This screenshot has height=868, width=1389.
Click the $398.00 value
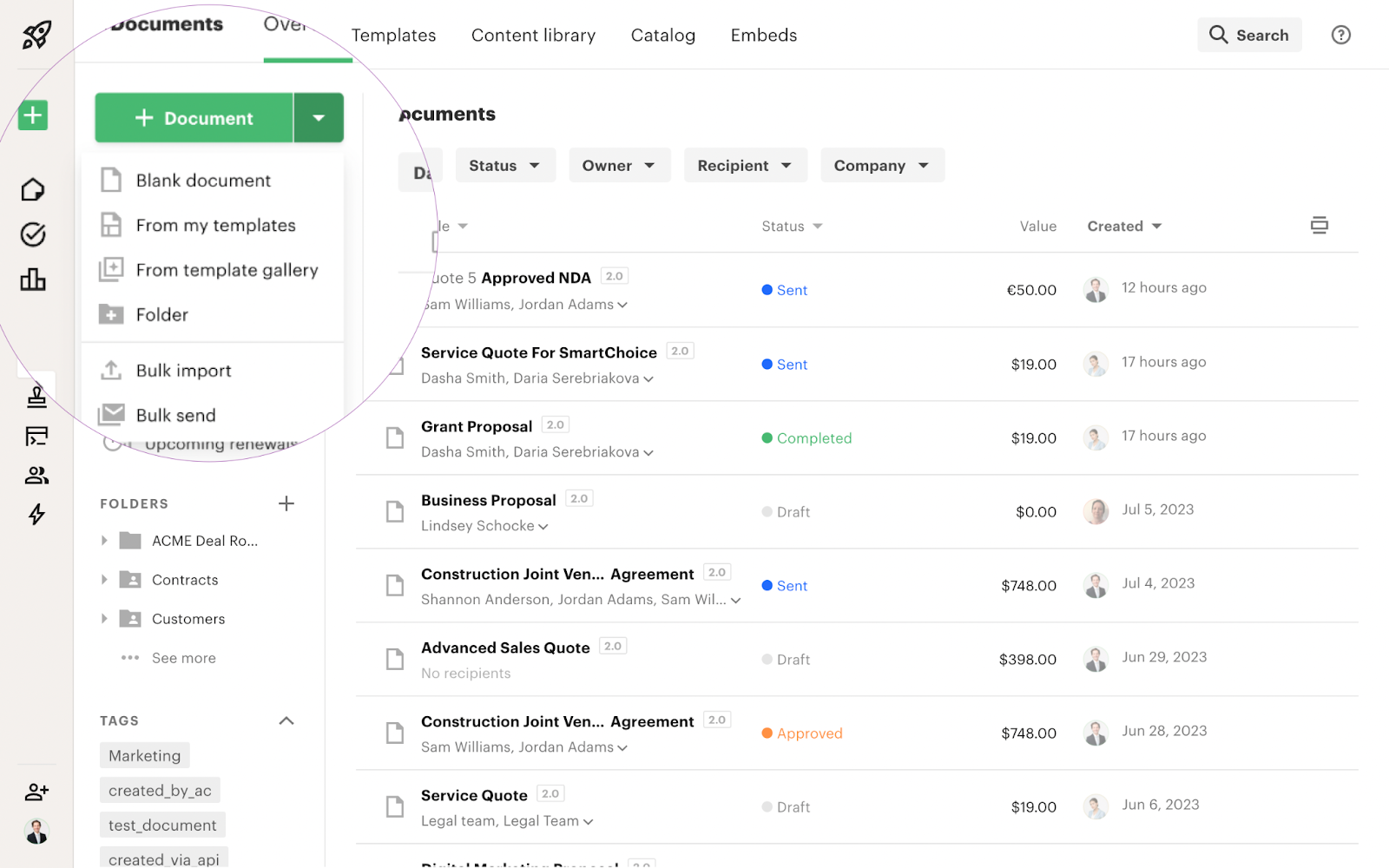pyautogui.click(x=1028, y=660)
